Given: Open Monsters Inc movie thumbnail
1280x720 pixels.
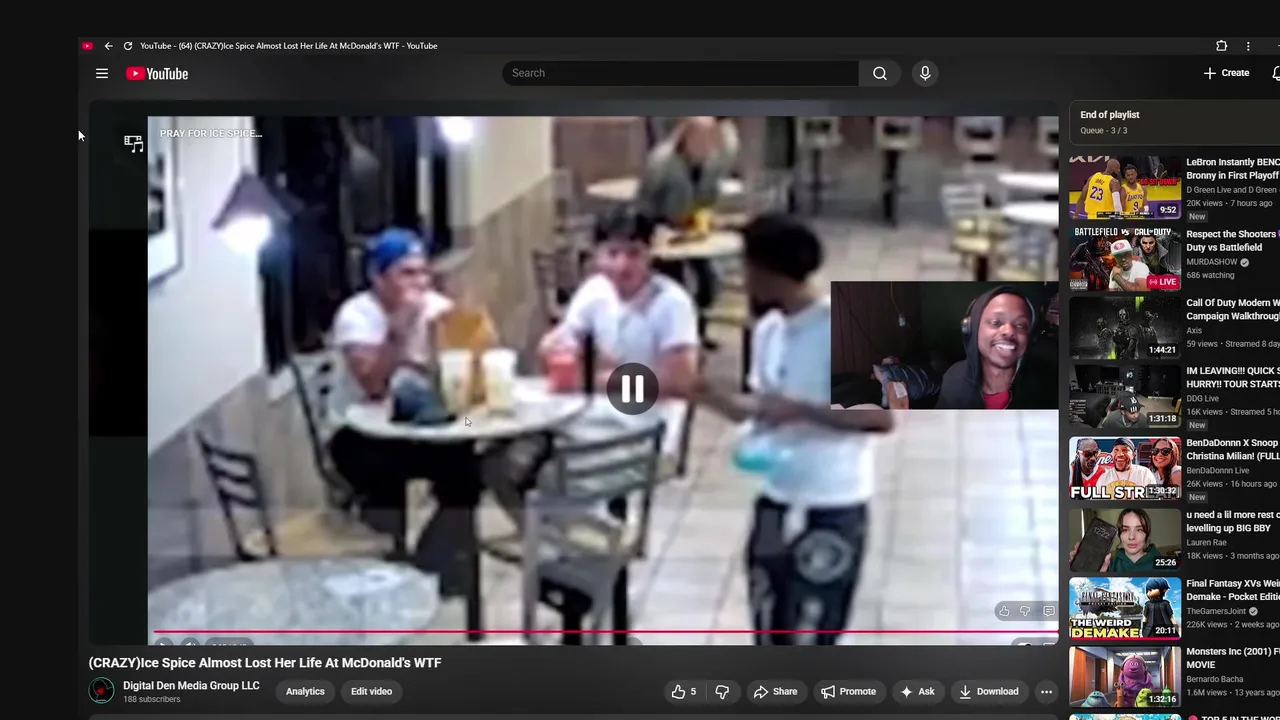Looking at the screenshot, I should (1125, 677).
